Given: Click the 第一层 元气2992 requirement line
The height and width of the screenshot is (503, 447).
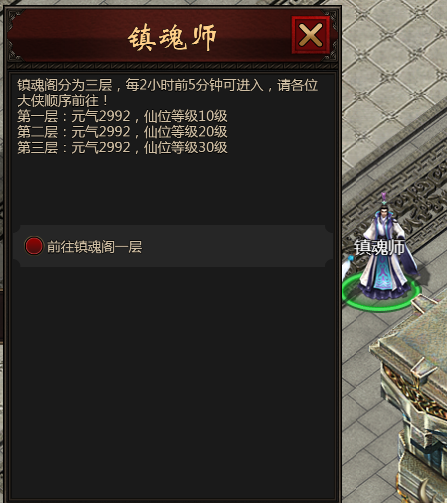Looking at the screenshot, I should coord(122,116).
